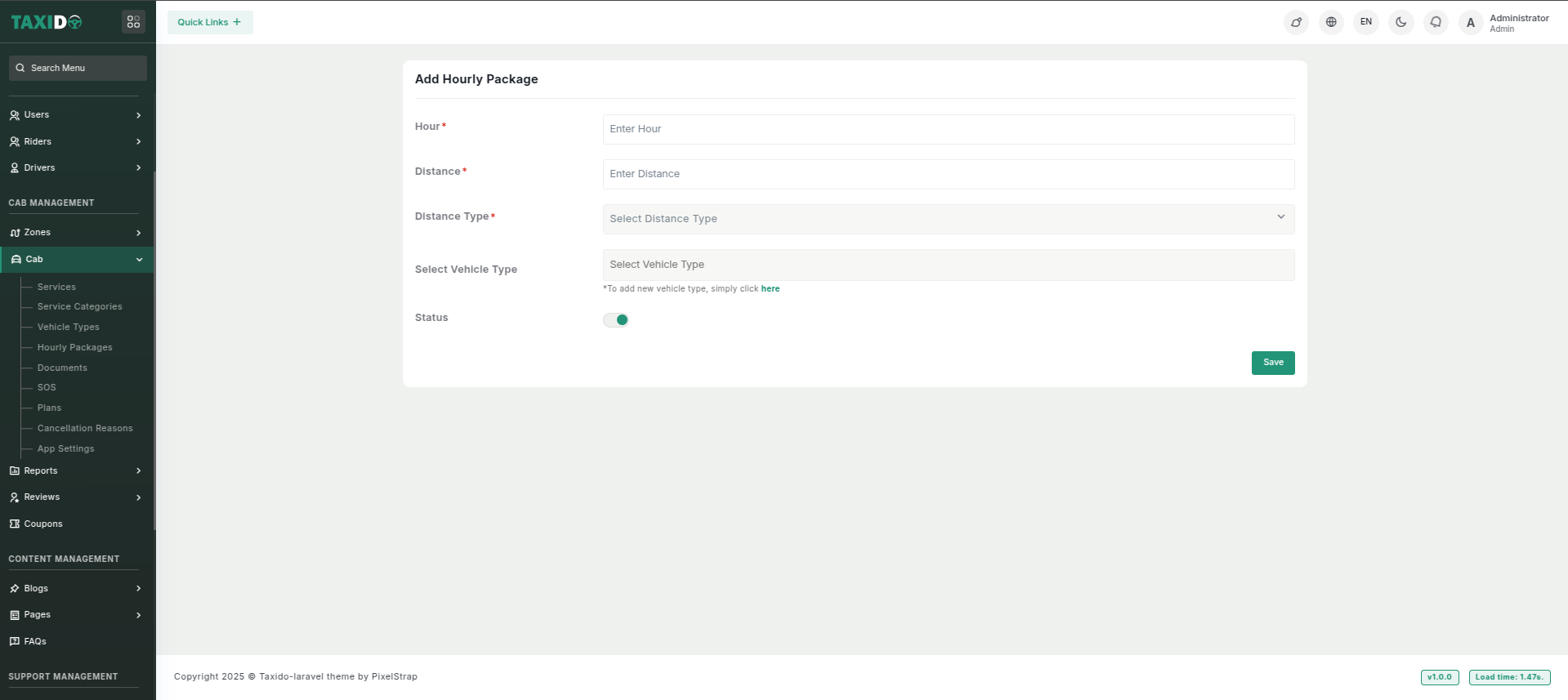Click the first round icon in header
1568x700 pixels.
click(x=1296, y=22)
